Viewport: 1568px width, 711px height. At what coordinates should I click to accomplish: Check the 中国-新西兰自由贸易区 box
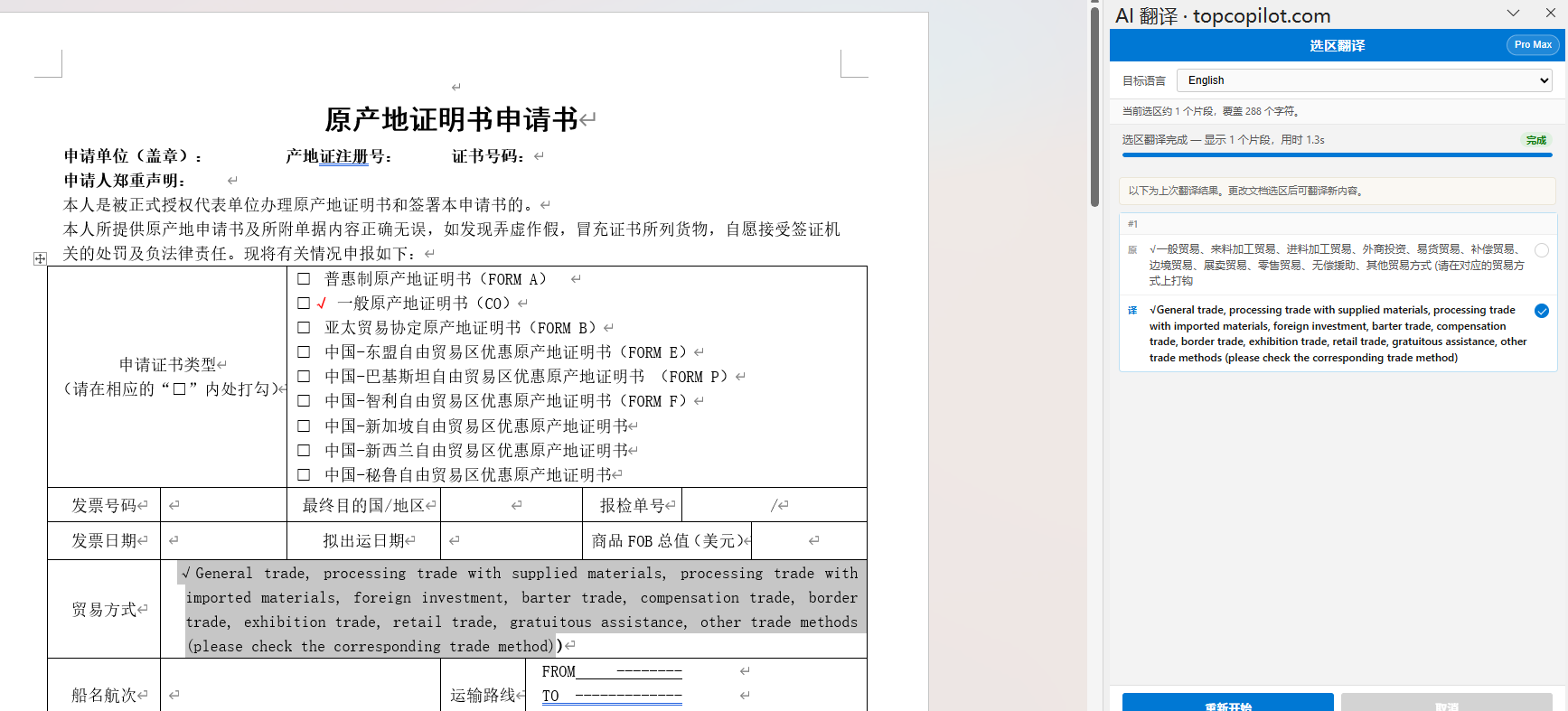click(304, 450)
